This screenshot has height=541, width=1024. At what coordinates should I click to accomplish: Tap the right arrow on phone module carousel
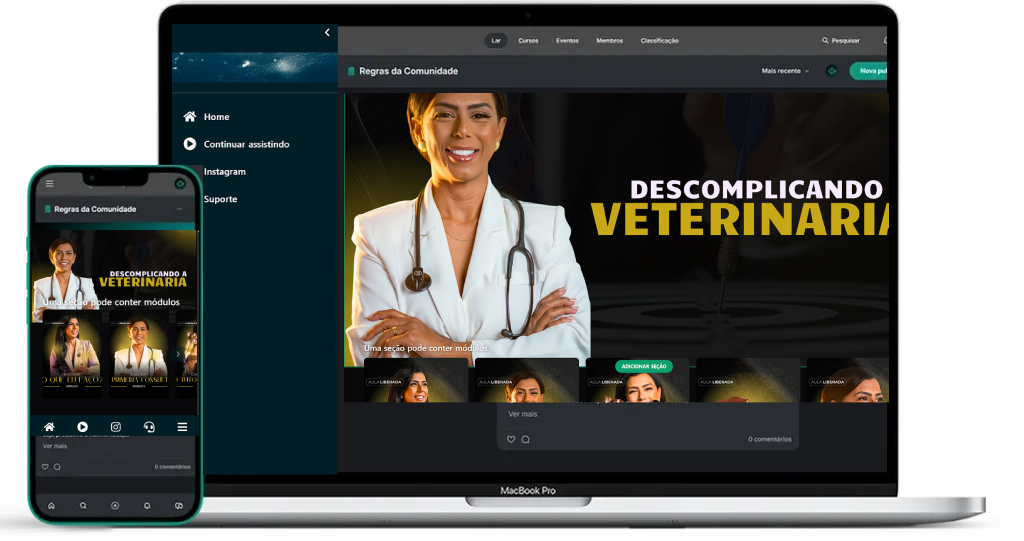178,354
